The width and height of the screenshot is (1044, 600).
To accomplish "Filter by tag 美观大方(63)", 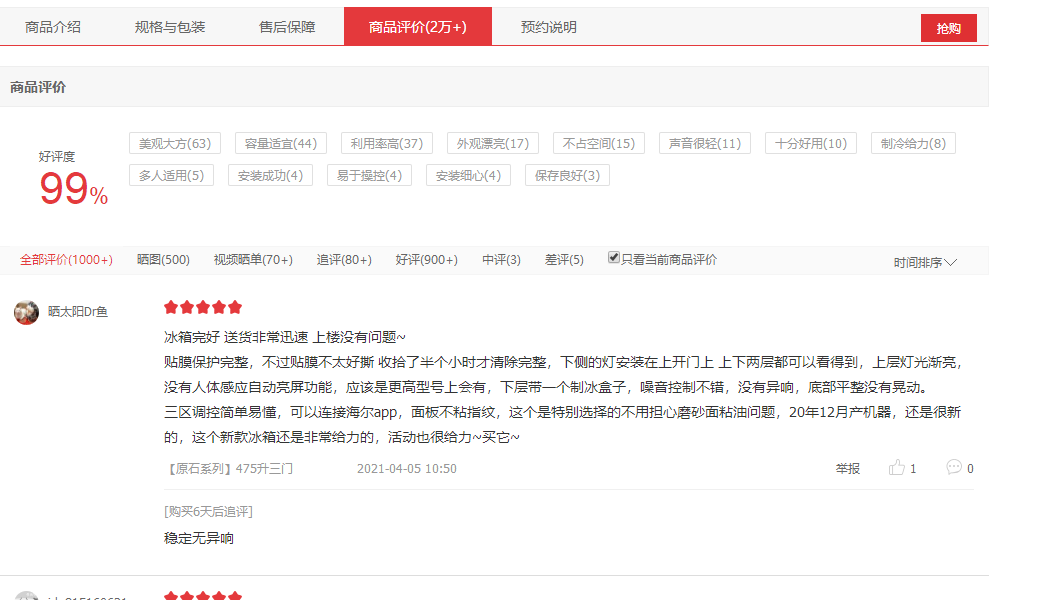I will coord(174,143).
